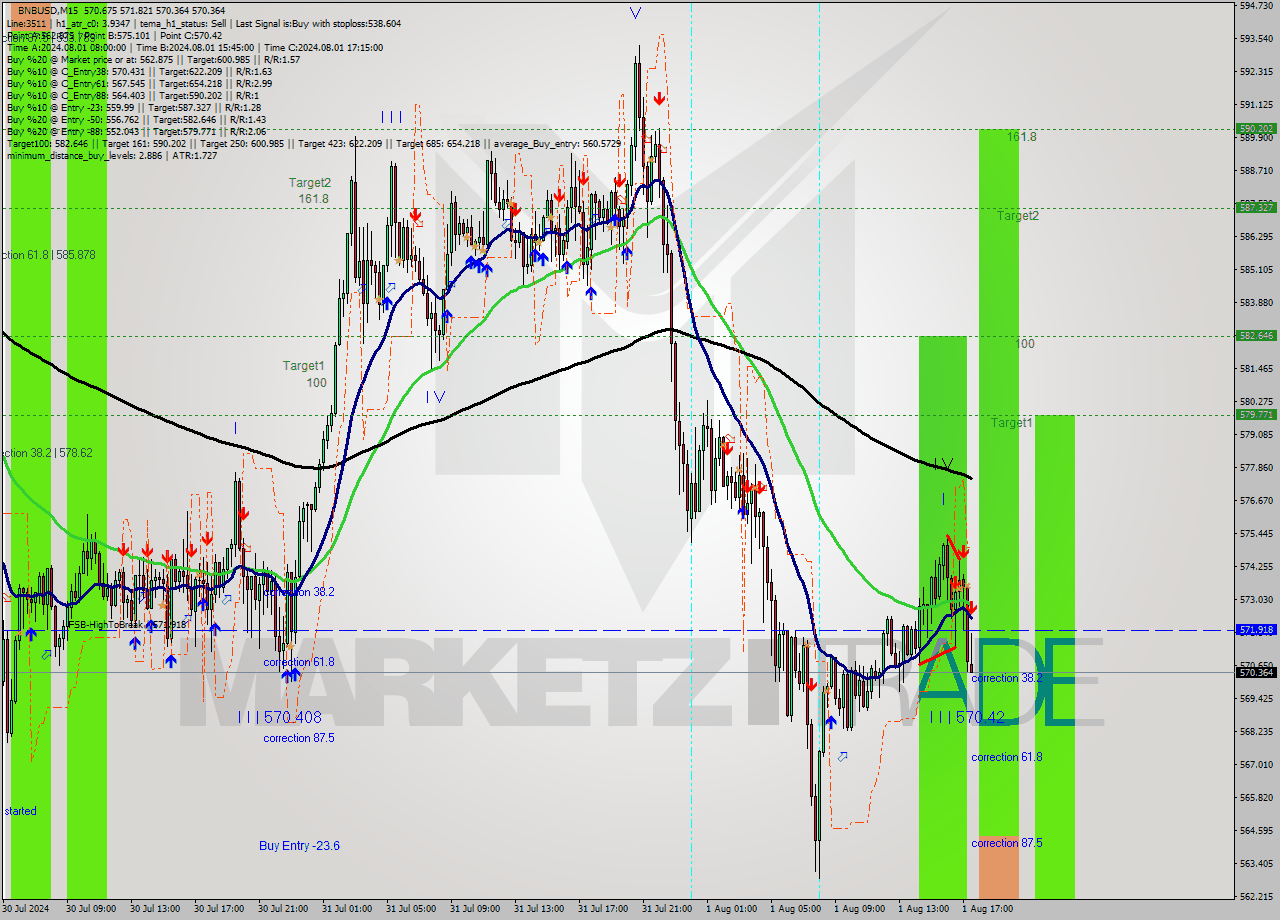
Task: Click the left 'correction 87.5' label
Action: (x=299, y=738)
